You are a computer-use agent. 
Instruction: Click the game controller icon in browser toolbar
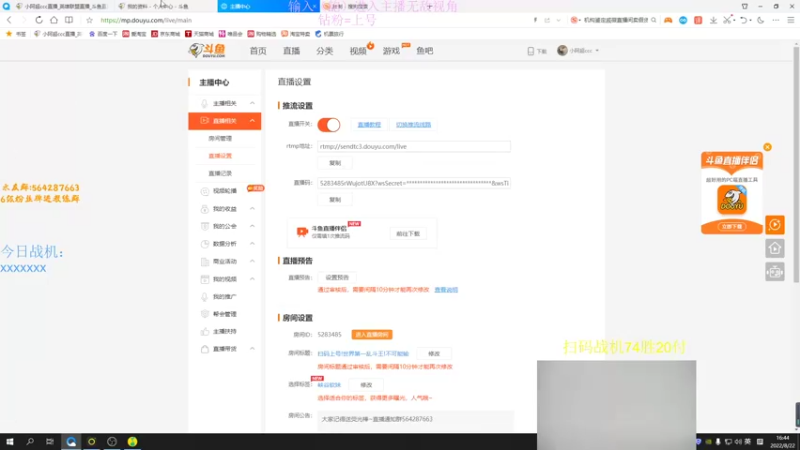coord(668,20)
